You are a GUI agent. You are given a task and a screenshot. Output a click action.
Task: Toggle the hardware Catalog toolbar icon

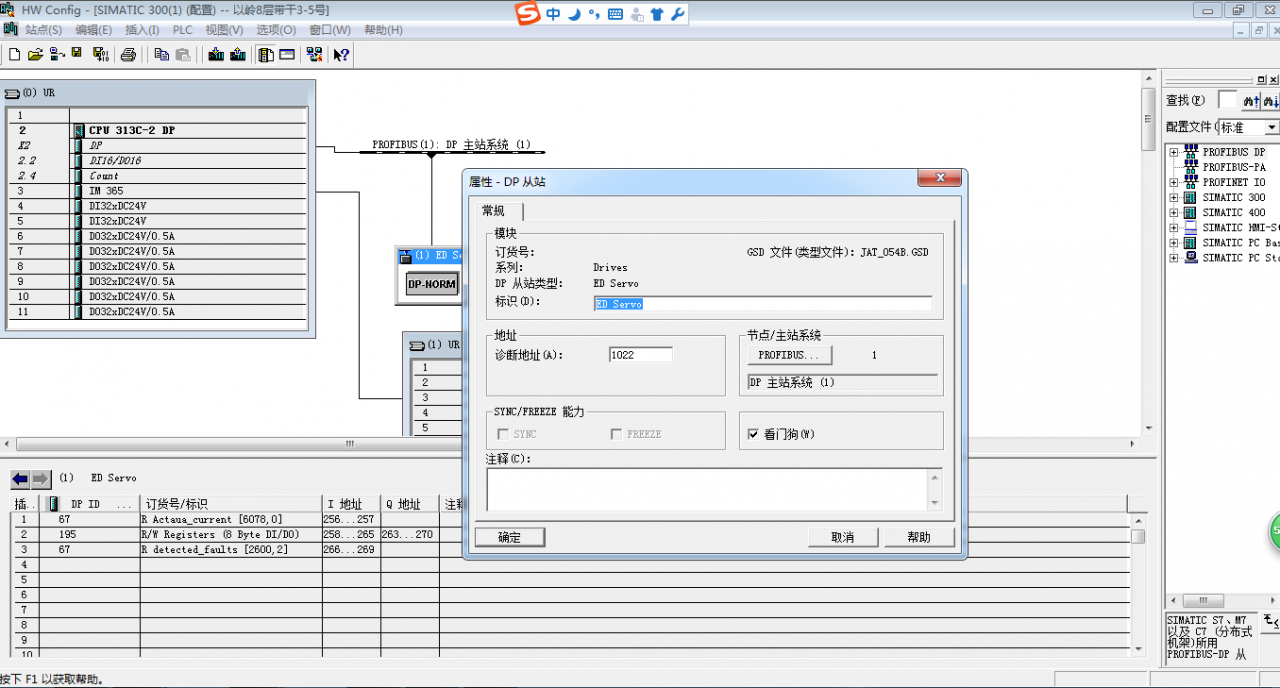point(265,54)
